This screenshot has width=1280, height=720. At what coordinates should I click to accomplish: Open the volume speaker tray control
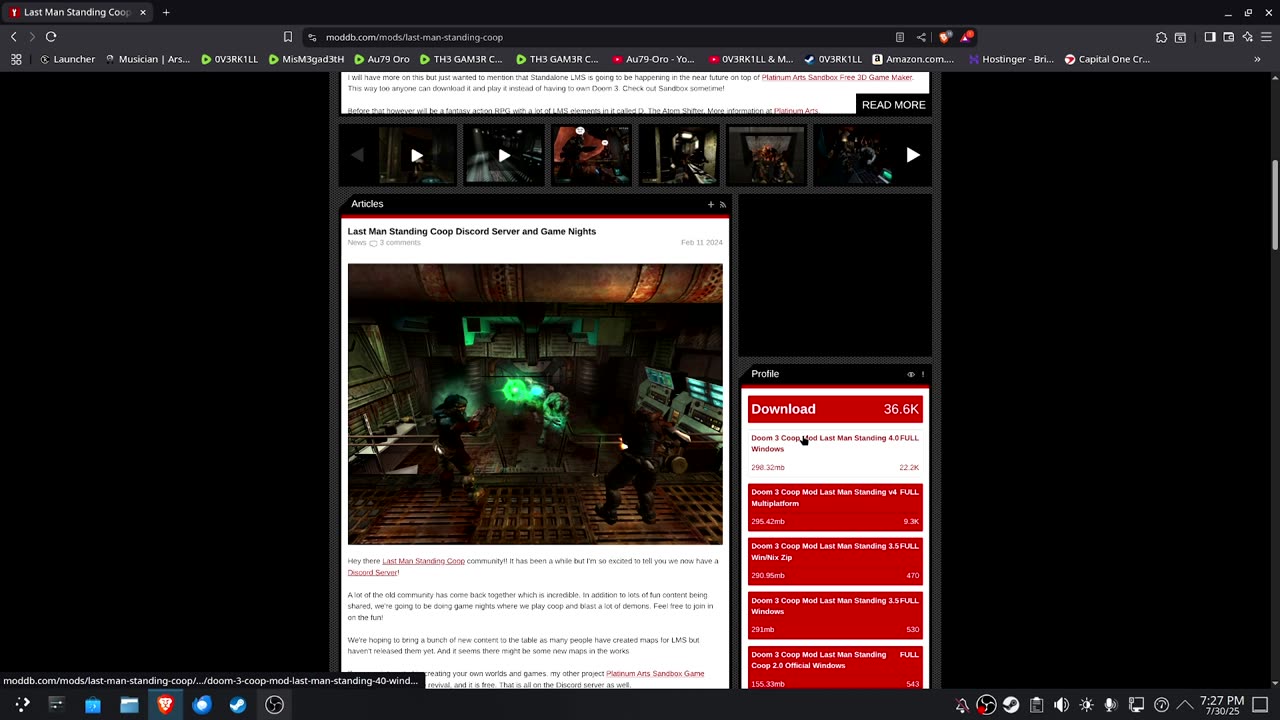(x=1062, y=705)
